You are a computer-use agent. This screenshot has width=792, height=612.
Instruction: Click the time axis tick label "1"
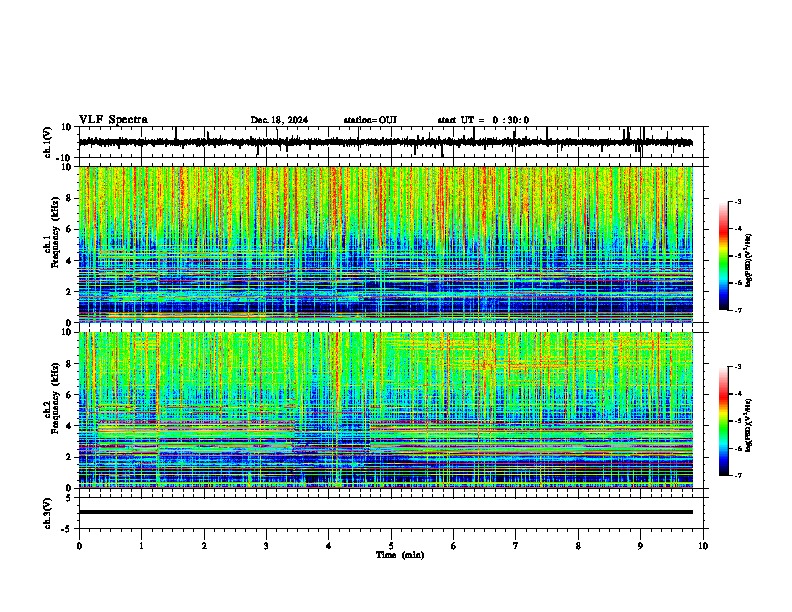142,546
